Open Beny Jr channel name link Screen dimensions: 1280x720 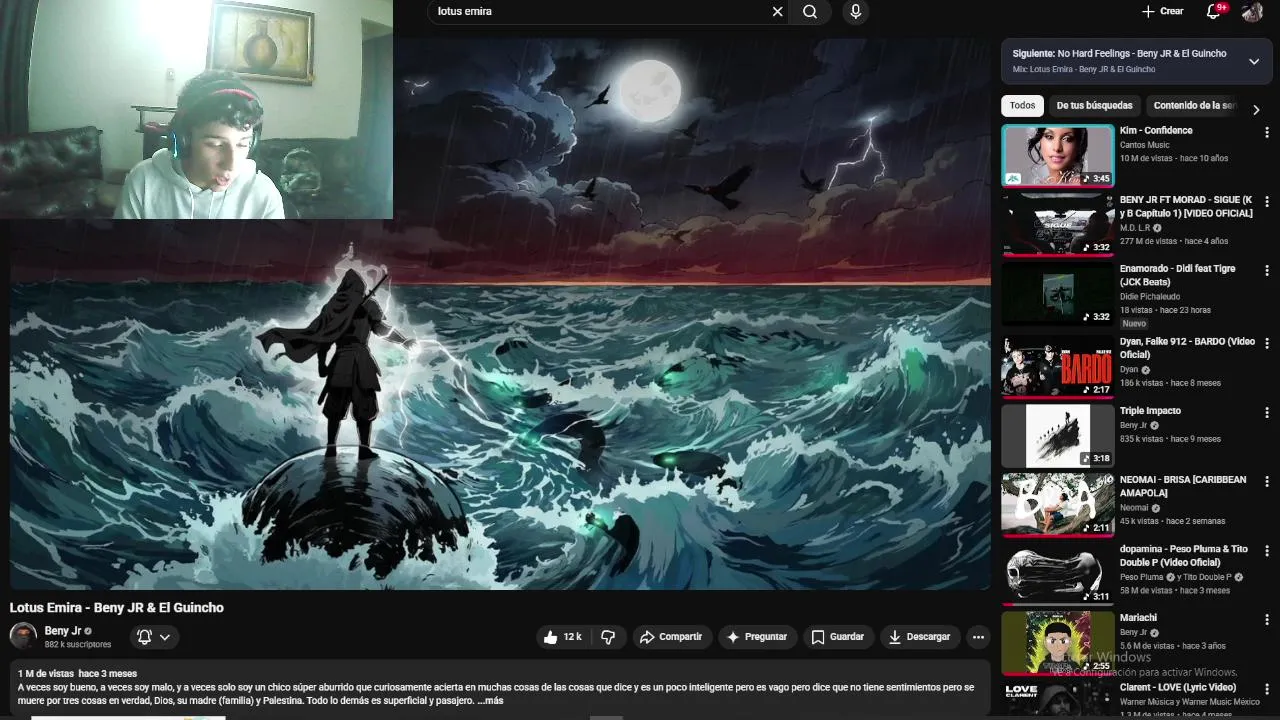(62, 631)
